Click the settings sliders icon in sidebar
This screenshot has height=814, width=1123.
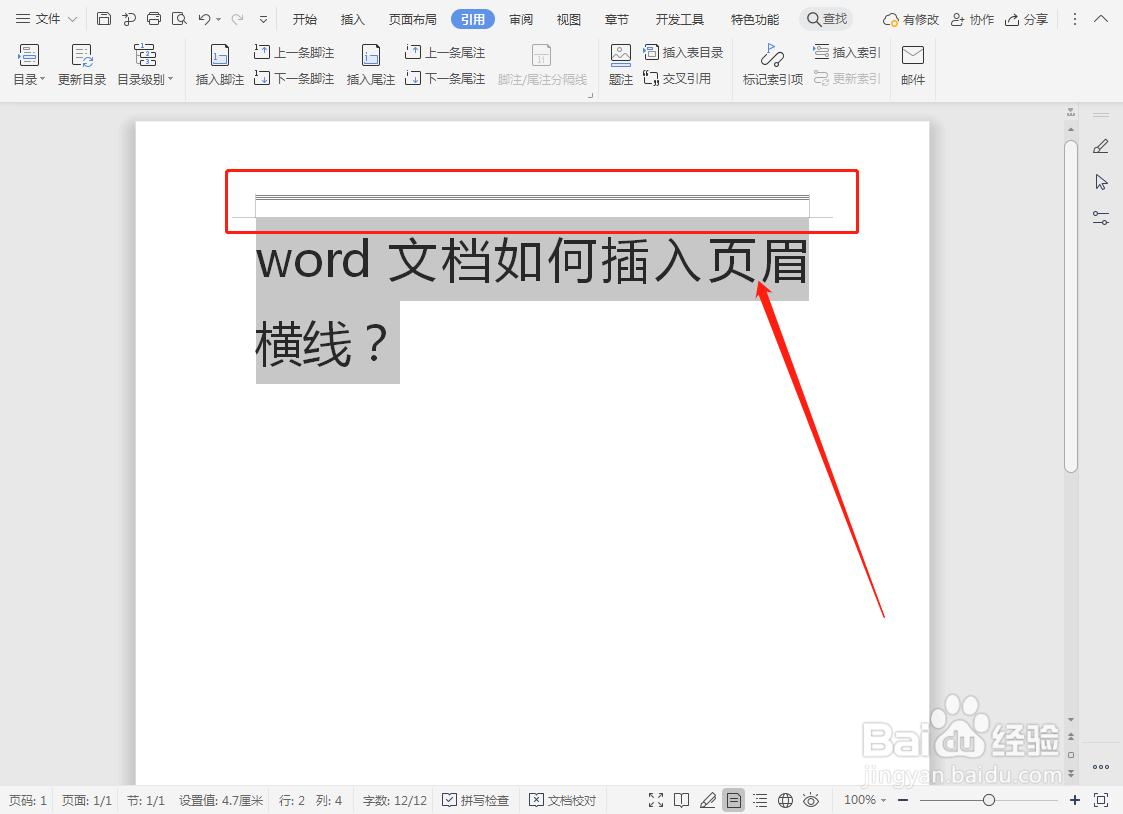[x=1101, y=218]
